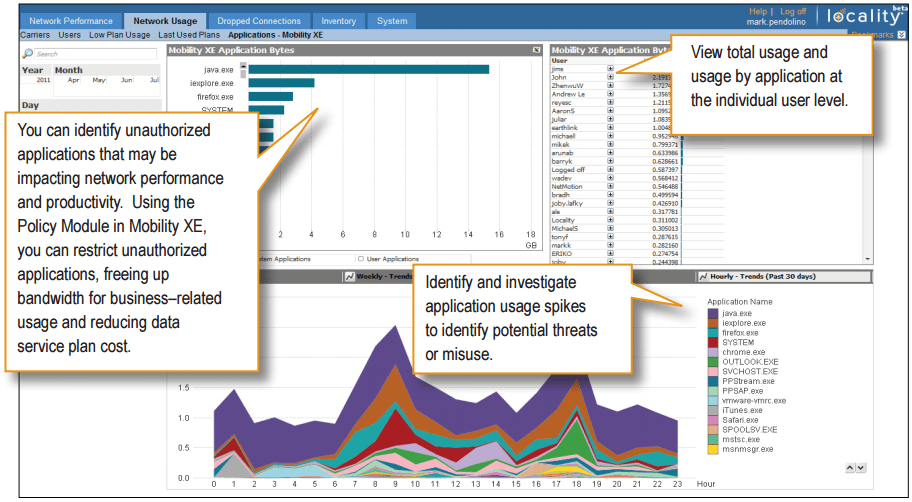Click the 'wadev' user name

click(x=561, y=179)
